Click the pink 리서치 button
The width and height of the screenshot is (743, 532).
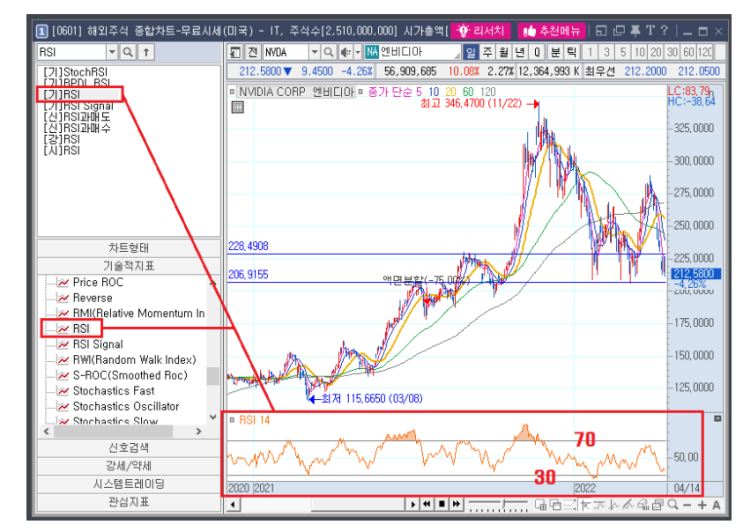click(480, 31)
